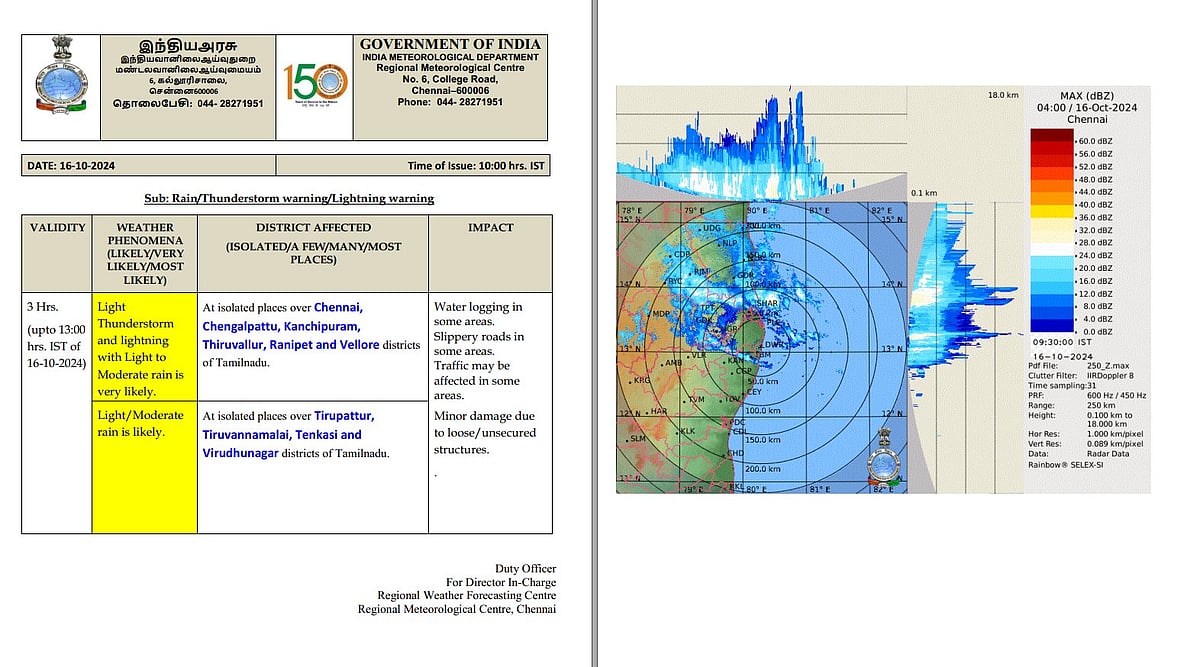Click the 150 years anniversary logo
This screenshot has width=1200, height=667.
point(314,88)
